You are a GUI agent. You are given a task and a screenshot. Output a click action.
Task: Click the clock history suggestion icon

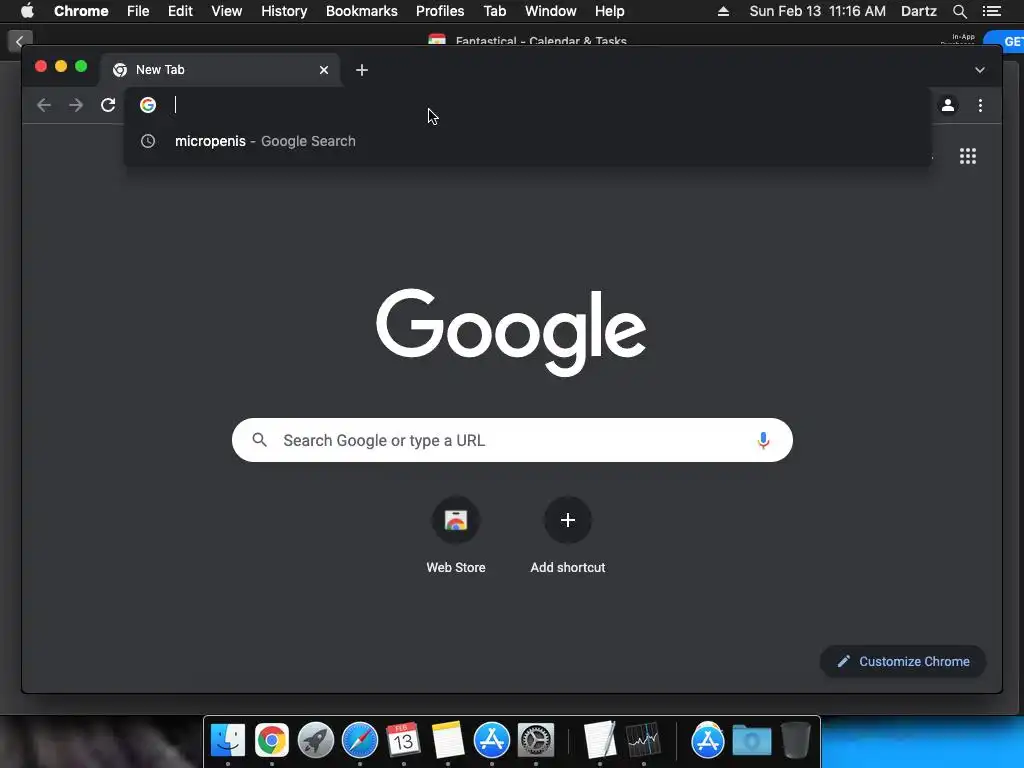point(148,141)
